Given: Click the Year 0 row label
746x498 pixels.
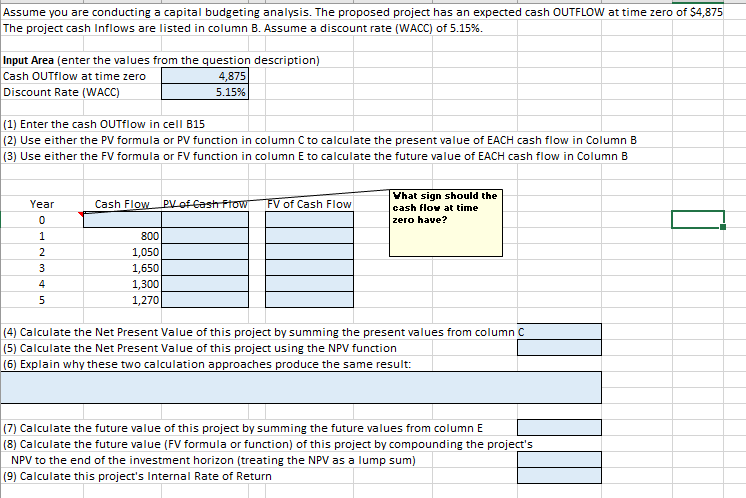Looking at the screenshot, I should [42, 220].
